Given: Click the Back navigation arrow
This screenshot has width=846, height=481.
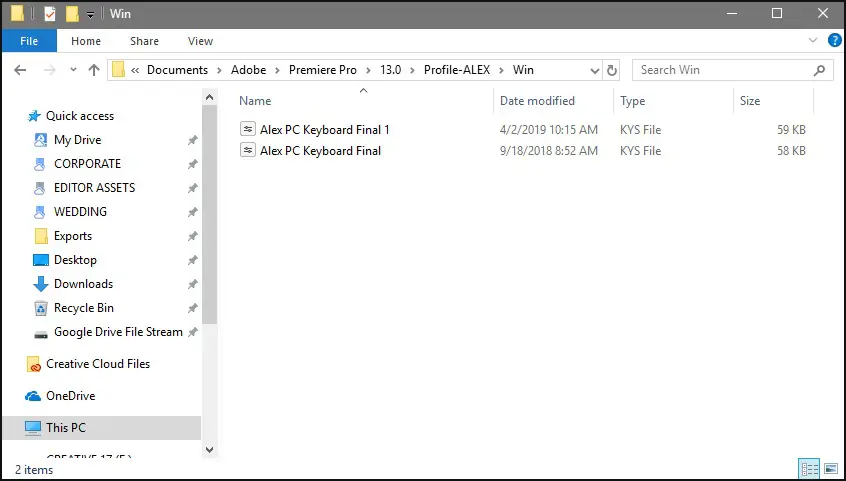Looking at the screenshot, I should pos(20,70).
